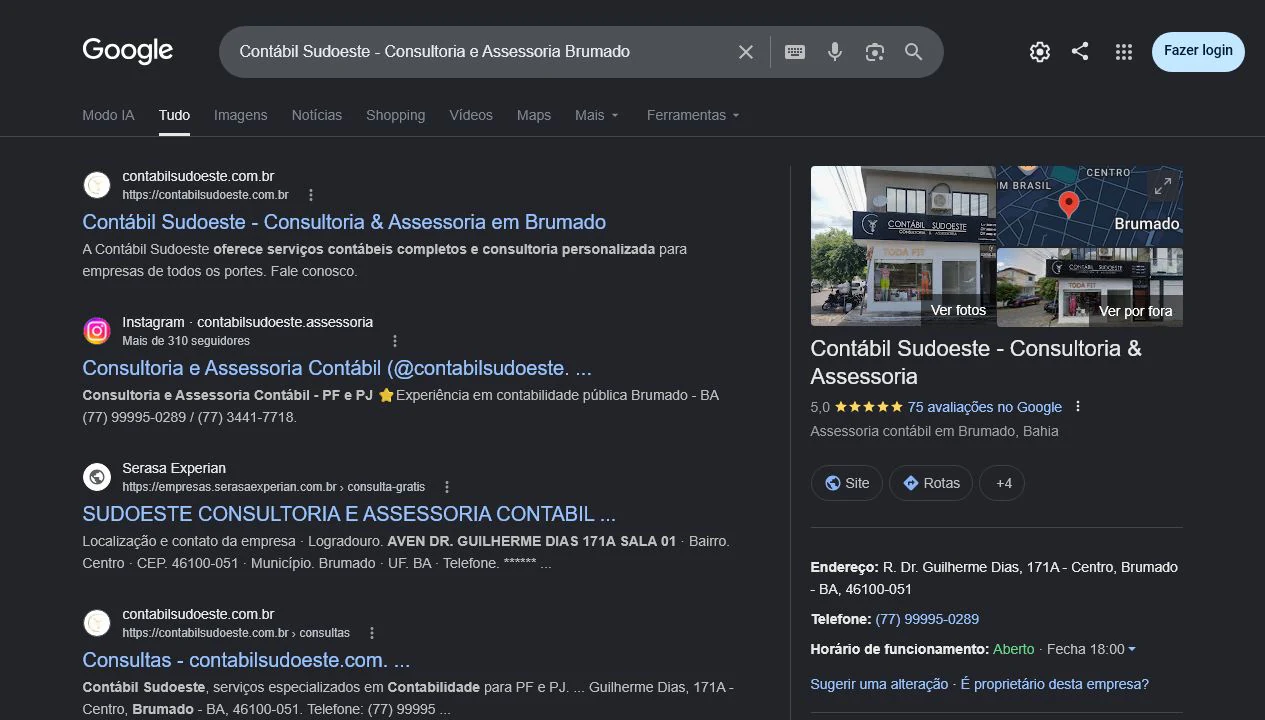Start voice search with the microphone icon
This screenshot has height=720, width=1265.
click(x=835, y=52)
